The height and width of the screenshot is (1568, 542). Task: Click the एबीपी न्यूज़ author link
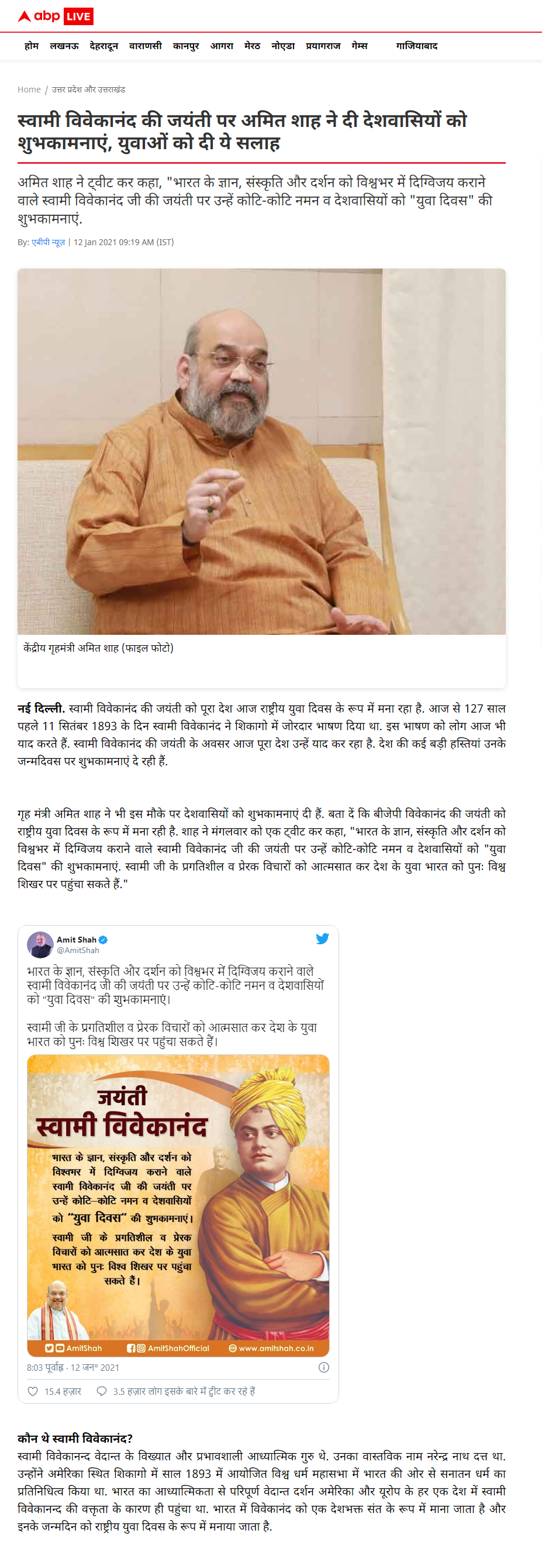[48, 242]
